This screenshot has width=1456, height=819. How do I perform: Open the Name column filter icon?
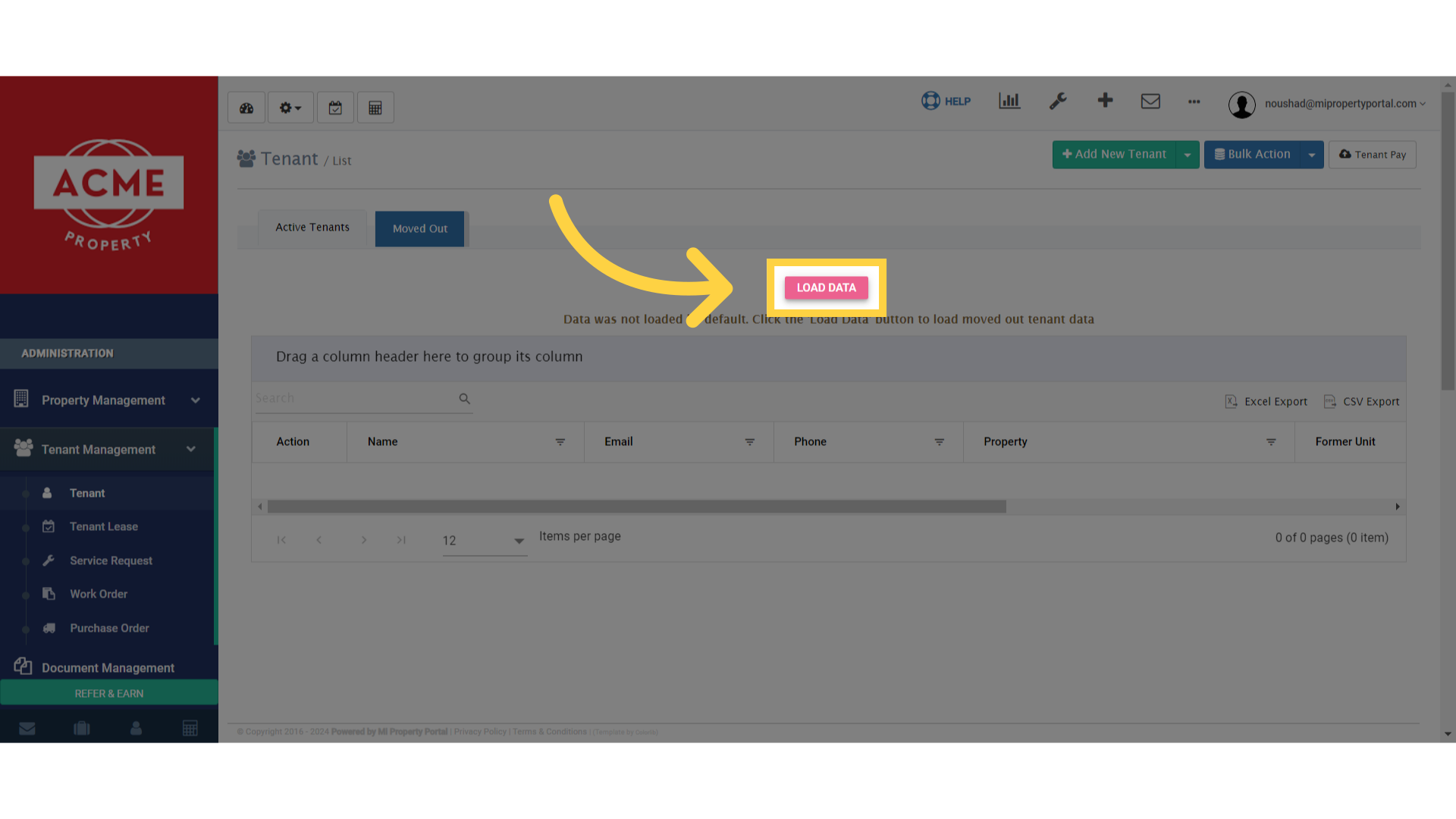(560, 442)
